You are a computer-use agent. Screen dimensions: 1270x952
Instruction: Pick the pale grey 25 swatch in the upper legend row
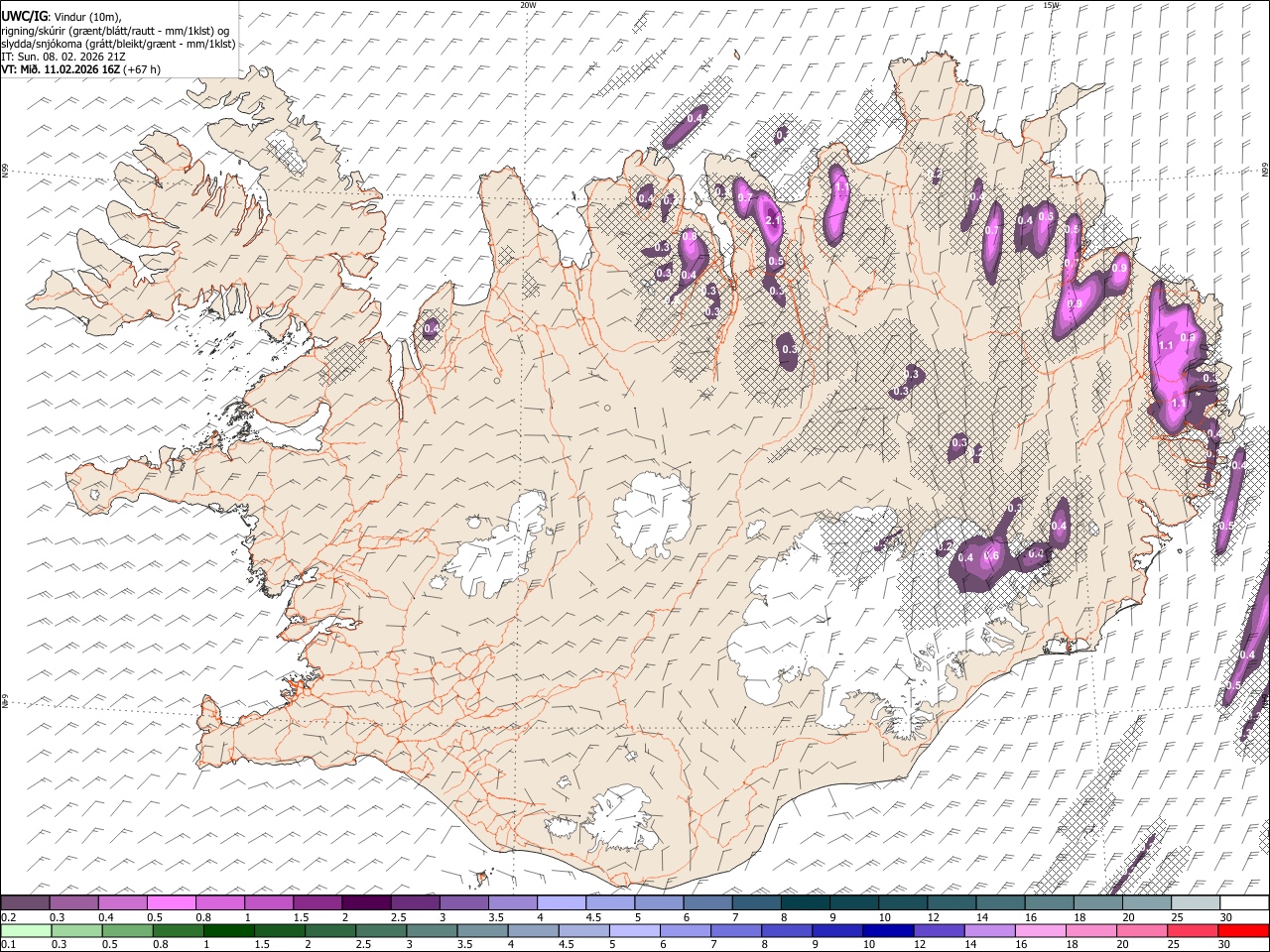[1195, 902]
